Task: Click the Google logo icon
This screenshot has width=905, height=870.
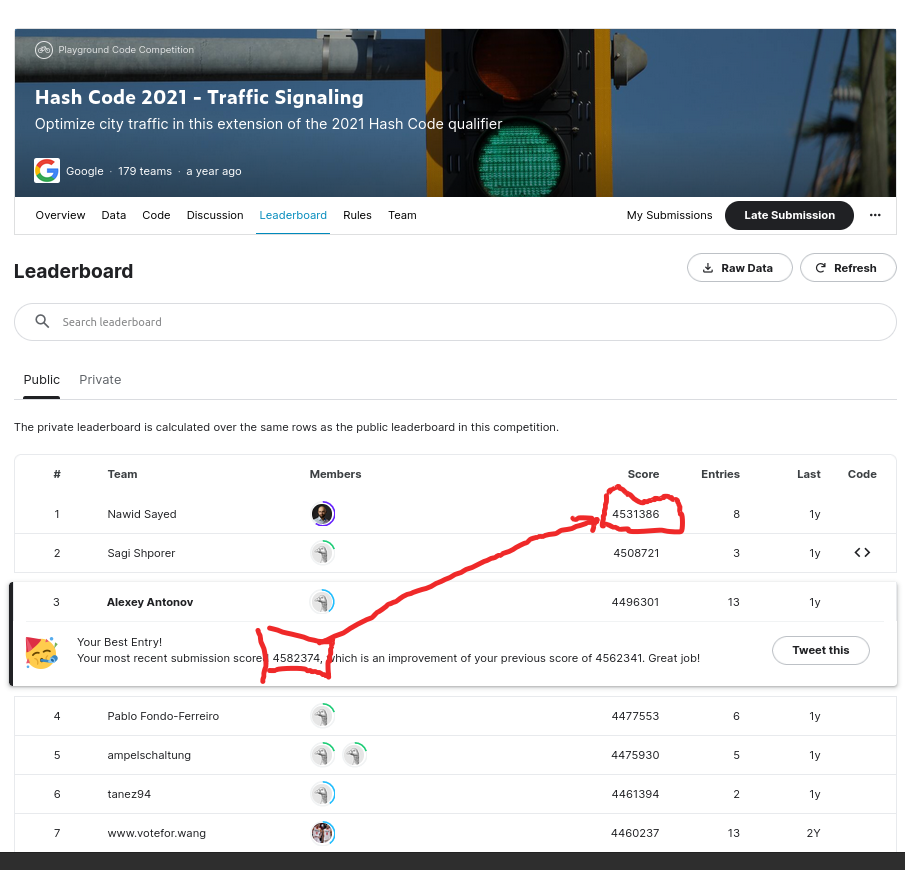Action: [47, 170]
